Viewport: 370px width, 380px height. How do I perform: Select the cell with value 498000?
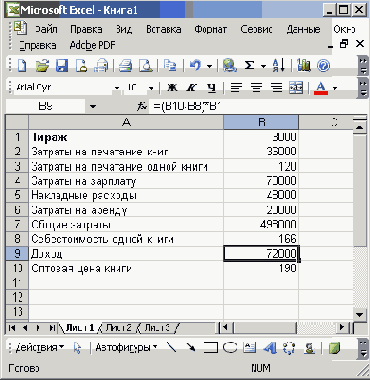pyautogui.click(x=261, y=224)
